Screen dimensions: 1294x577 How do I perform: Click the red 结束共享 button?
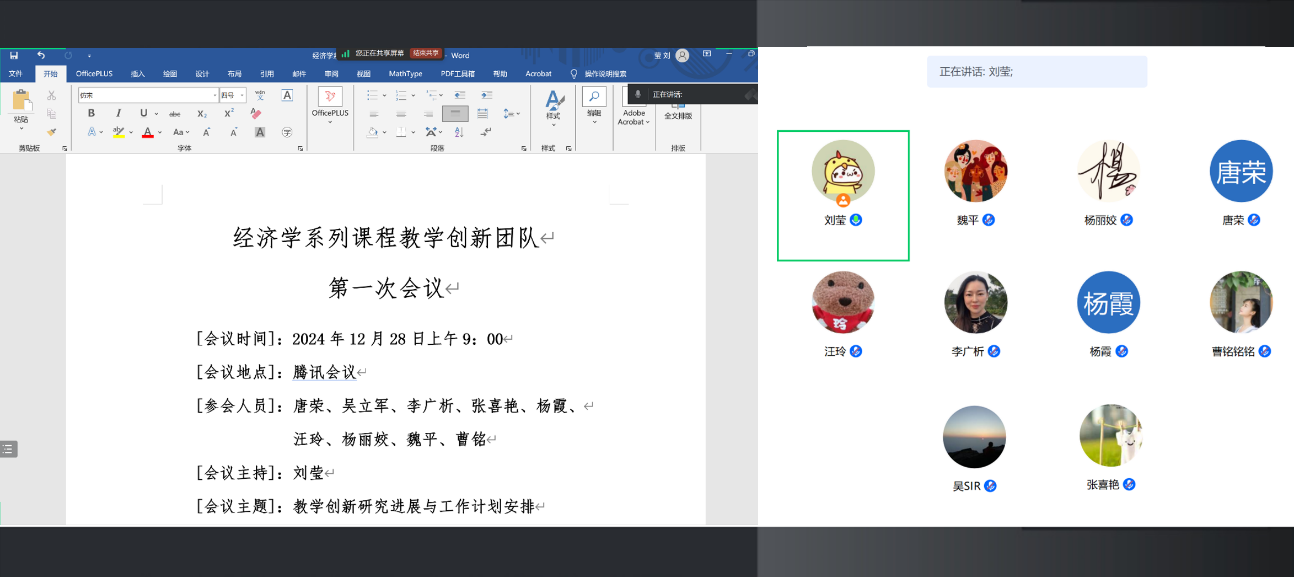(425, 54)
